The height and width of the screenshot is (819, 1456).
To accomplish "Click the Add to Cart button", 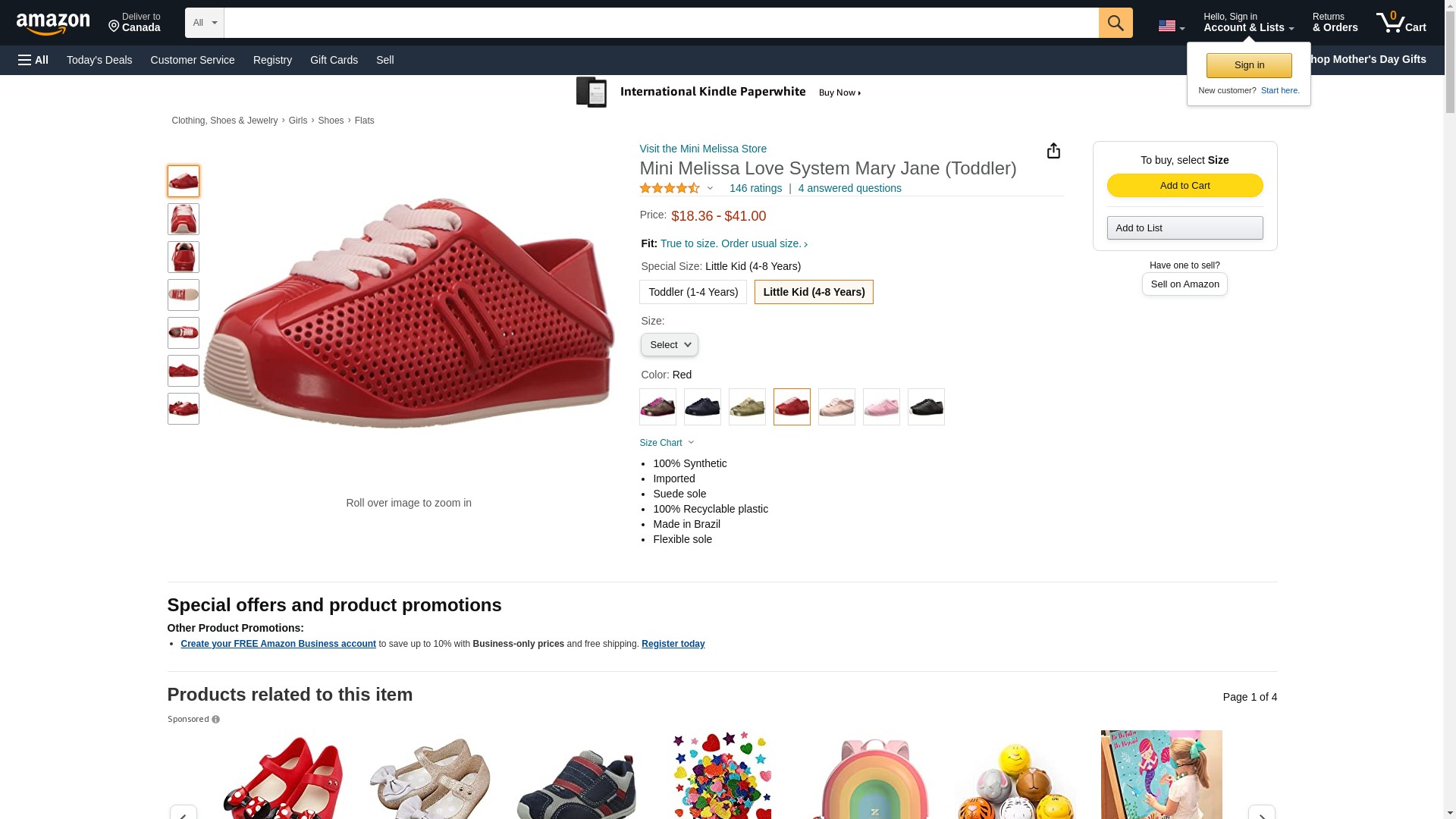I will pyautogui.click(x=1185, y=186).
